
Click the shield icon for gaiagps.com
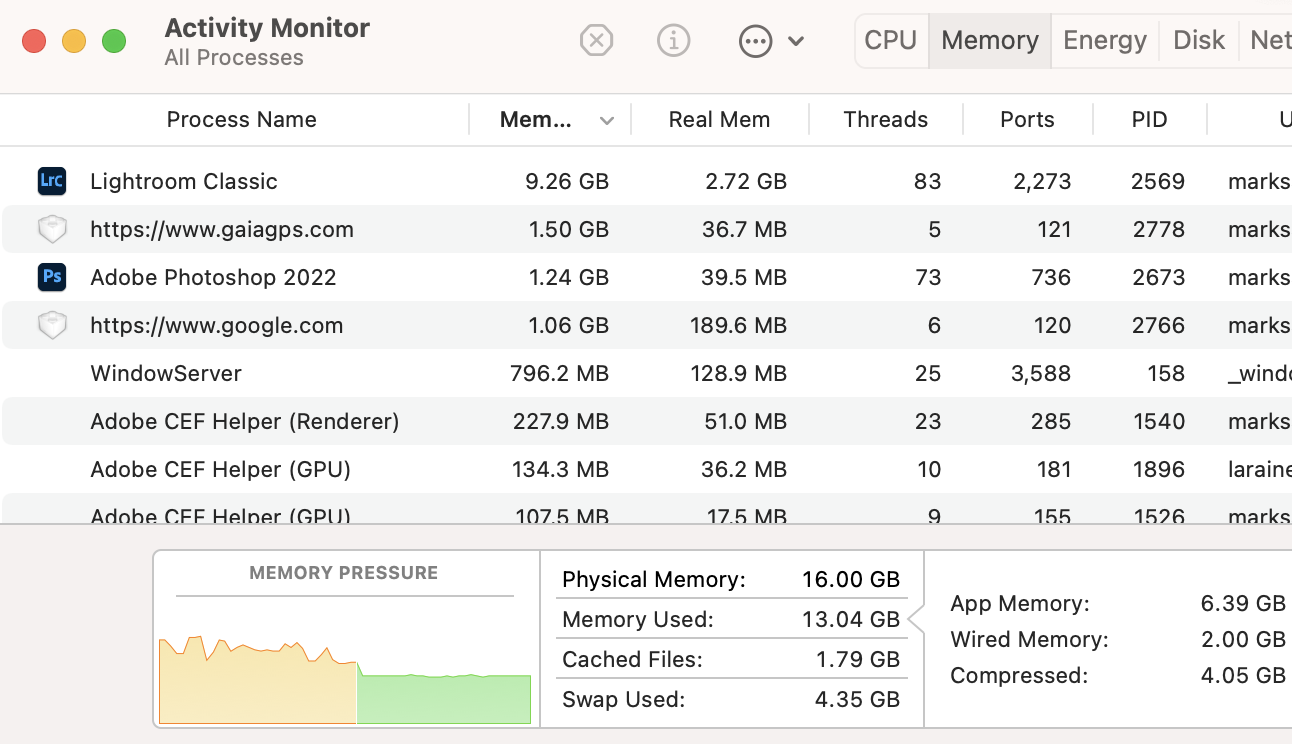[52, 229]
